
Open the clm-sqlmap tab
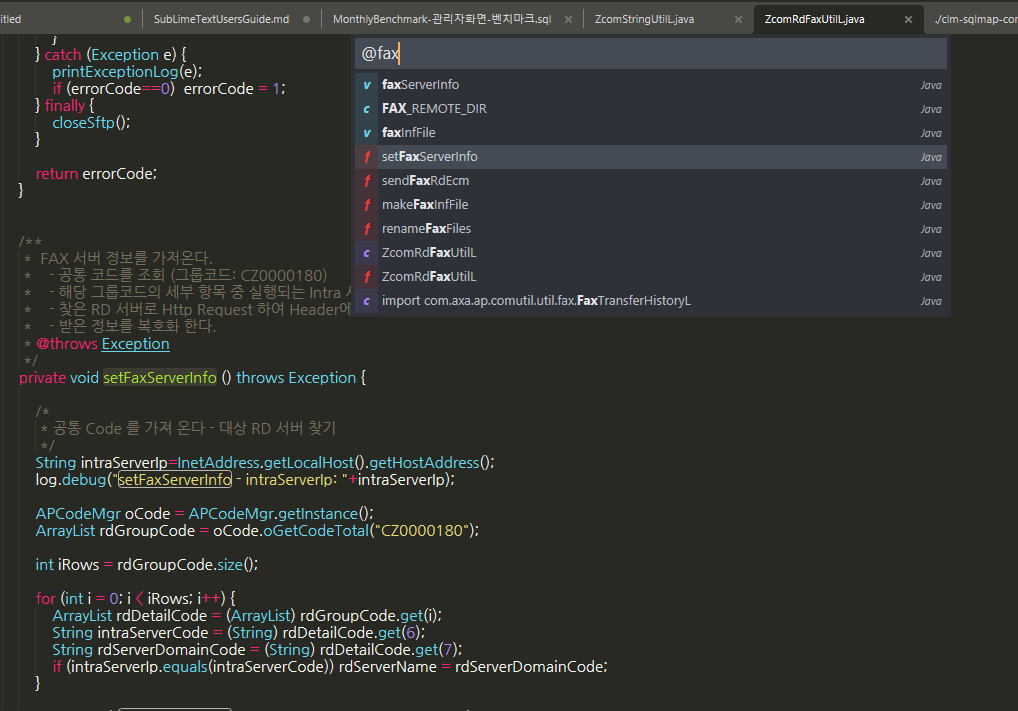(x=976, y=19)
